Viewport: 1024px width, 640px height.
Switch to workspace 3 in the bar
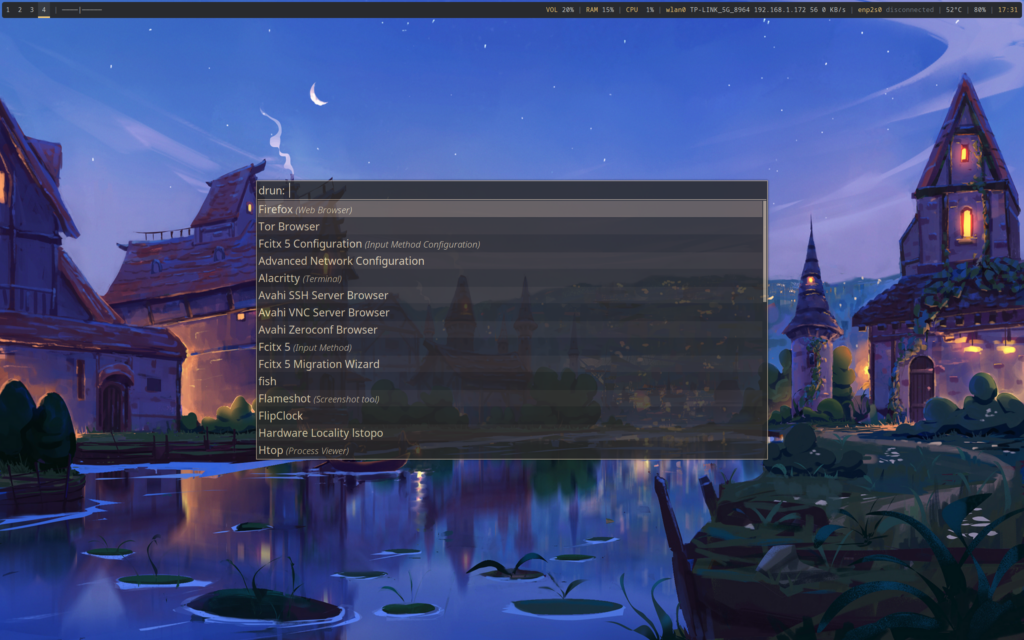click(31, 9)
